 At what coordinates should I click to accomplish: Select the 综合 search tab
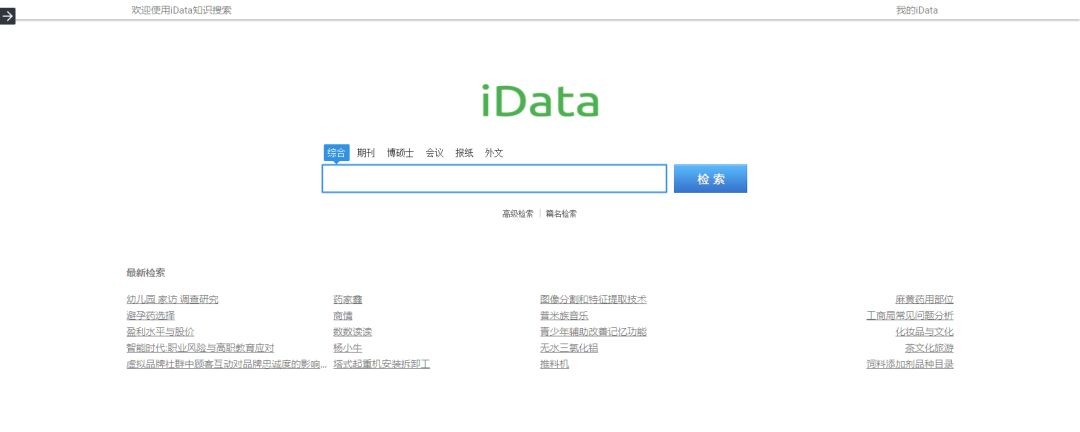(336, 153)
